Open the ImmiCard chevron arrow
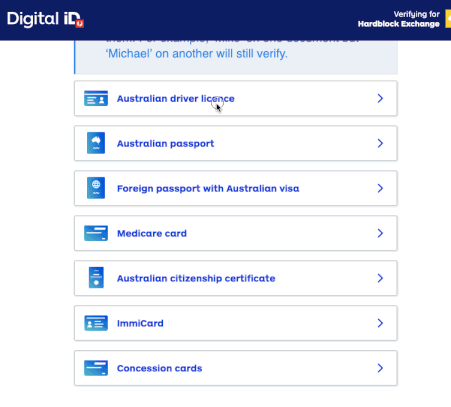451x407 pixels. pos(380,323)
